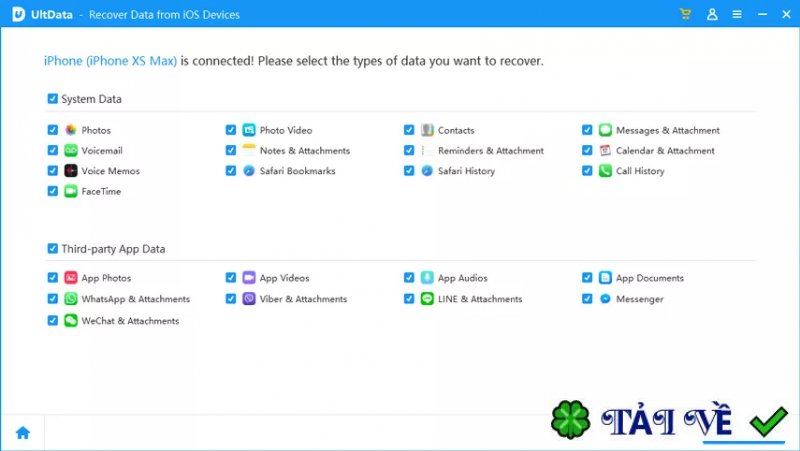Deselect the Notes & Attachments checkbox
Viewport: 800px width, 451px height.
[231, 151]
